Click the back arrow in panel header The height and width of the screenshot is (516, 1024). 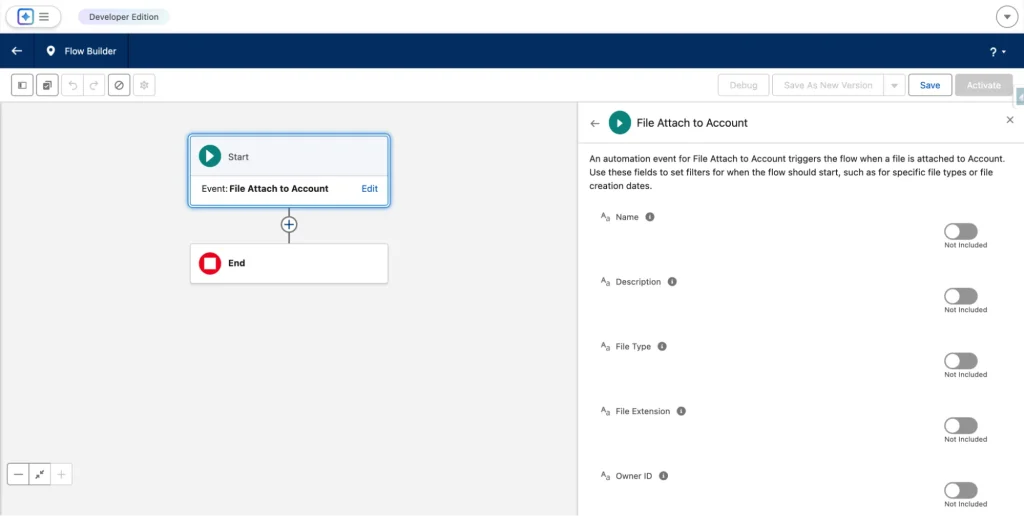[x=595, y=123]
